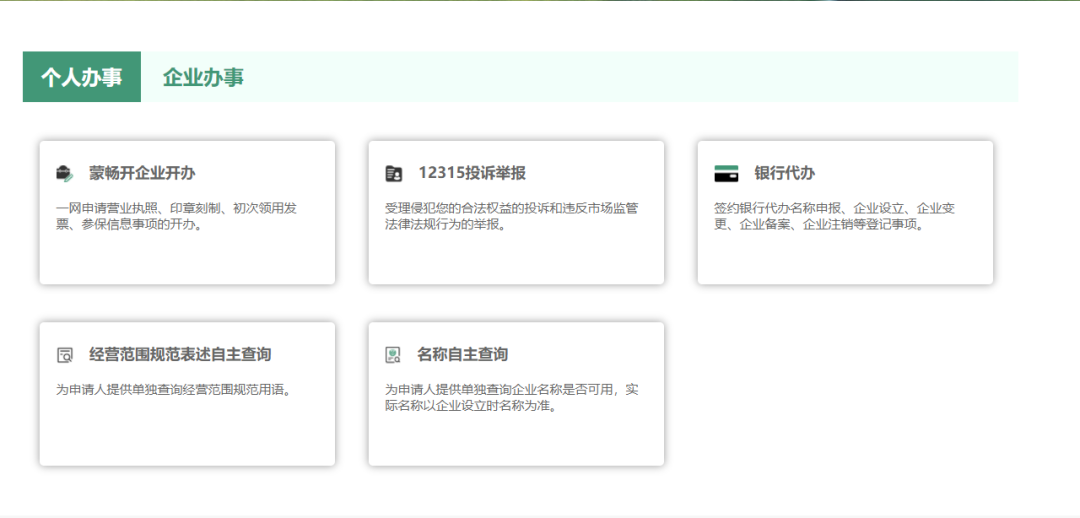Click the 12315投诉举报 icon
This screenshot has width=1080, height=518.
click(x=393, y=174)
